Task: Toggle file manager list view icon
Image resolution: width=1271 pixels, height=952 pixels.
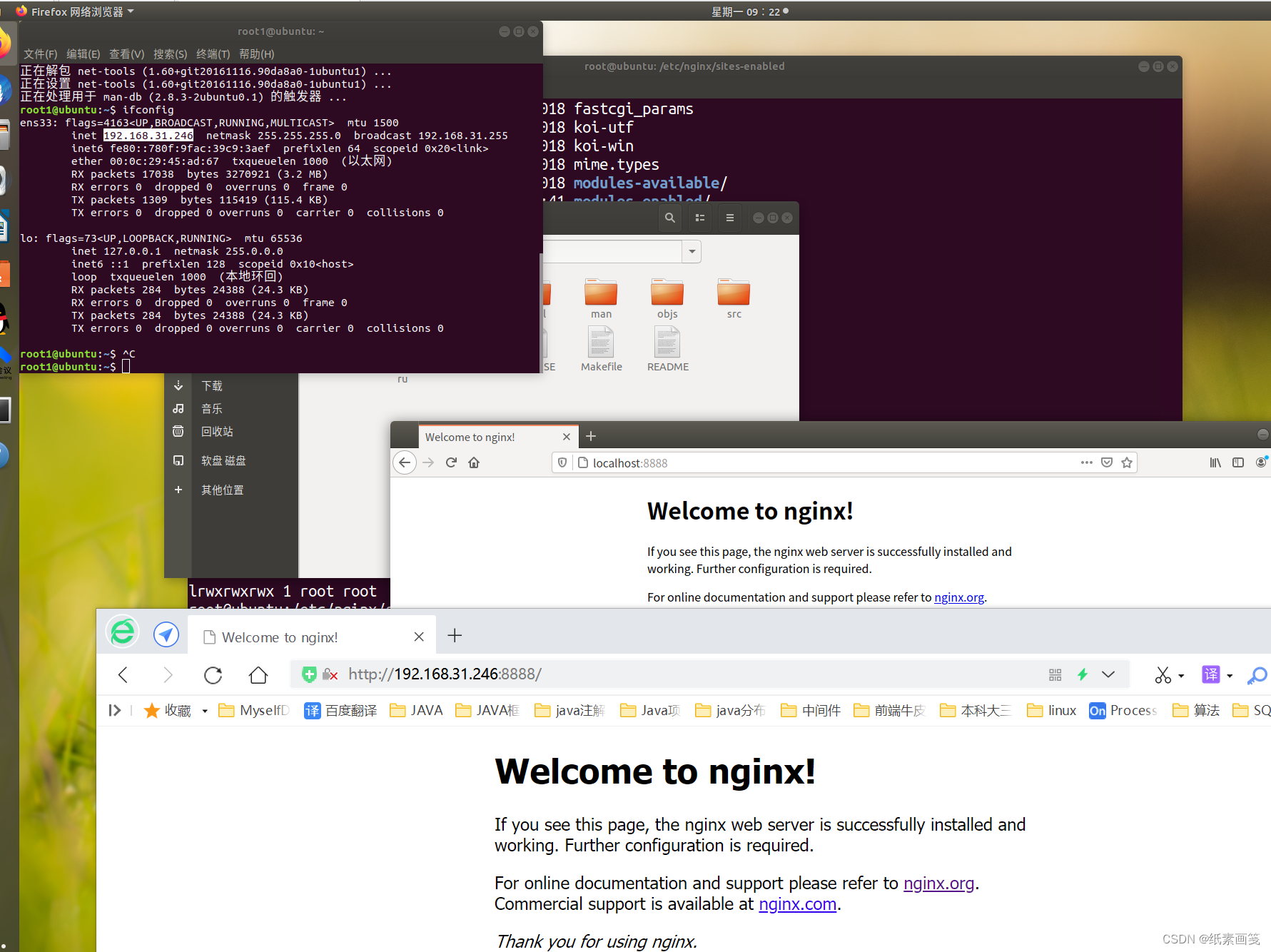Action: click(x=700, y=218)
